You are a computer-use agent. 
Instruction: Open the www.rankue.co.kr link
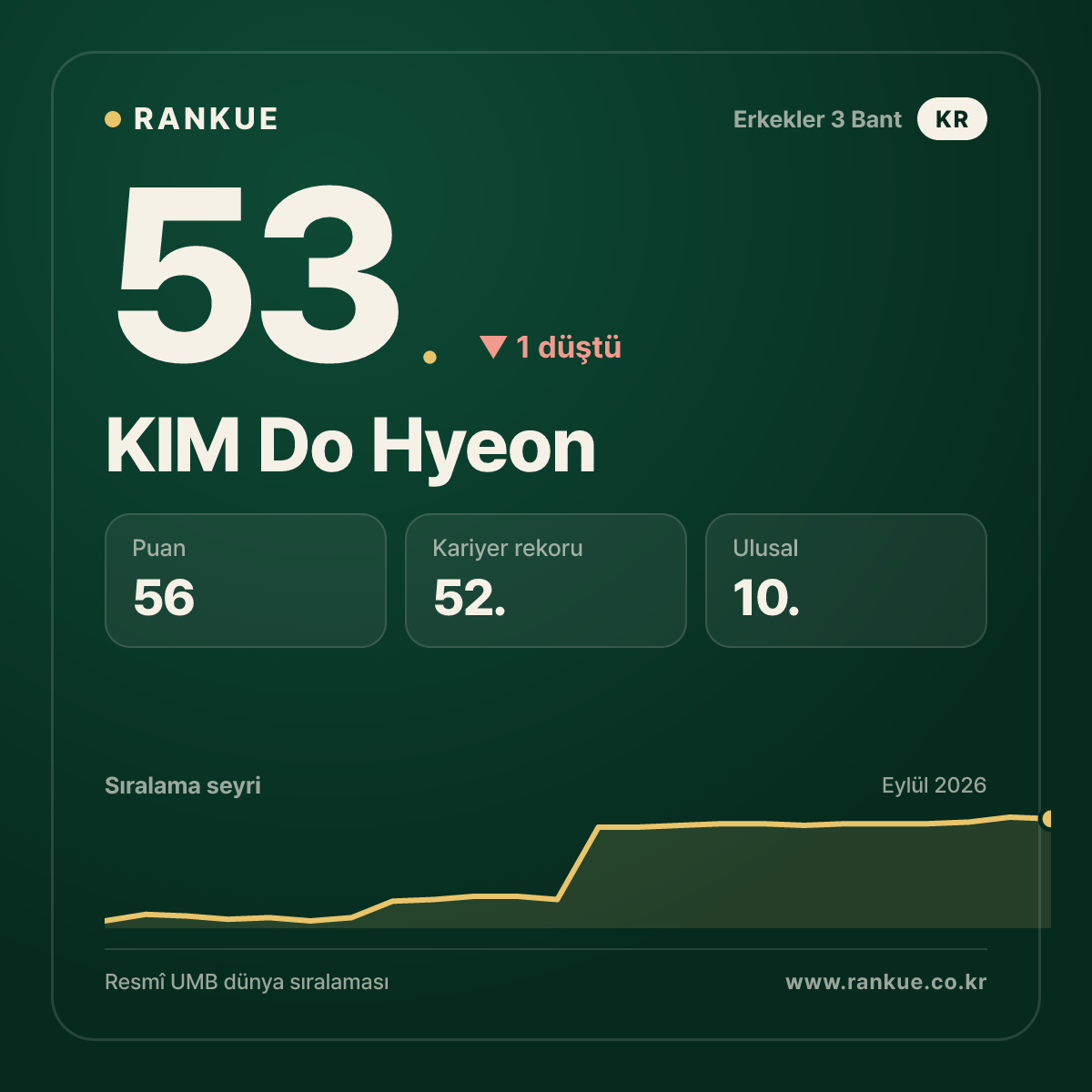[886, 982]
